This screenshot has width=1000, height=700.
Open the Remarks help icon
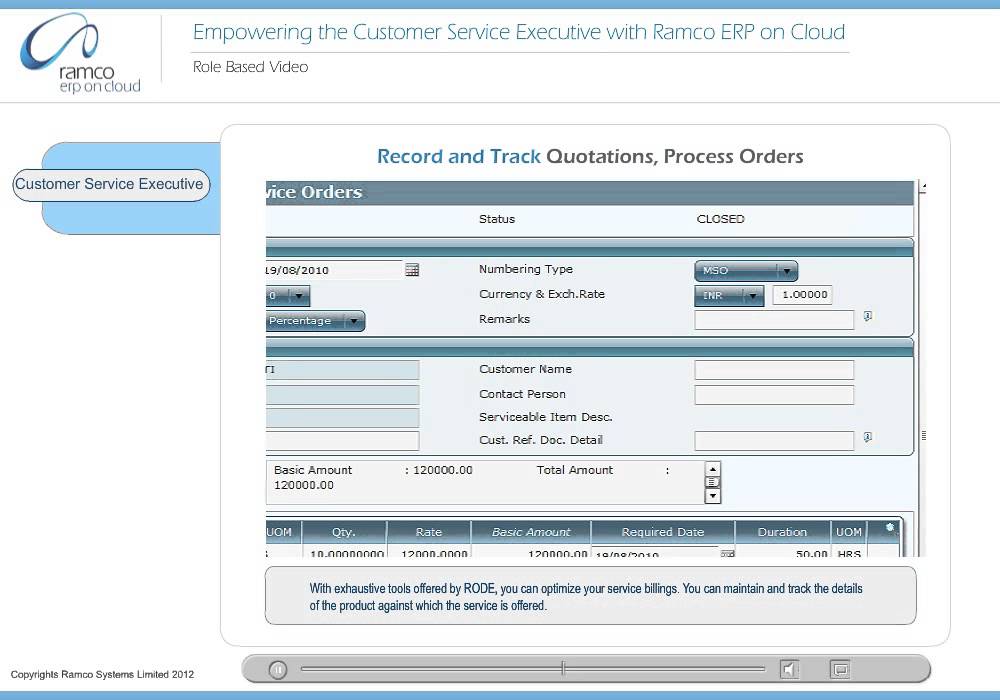(867, 316)
